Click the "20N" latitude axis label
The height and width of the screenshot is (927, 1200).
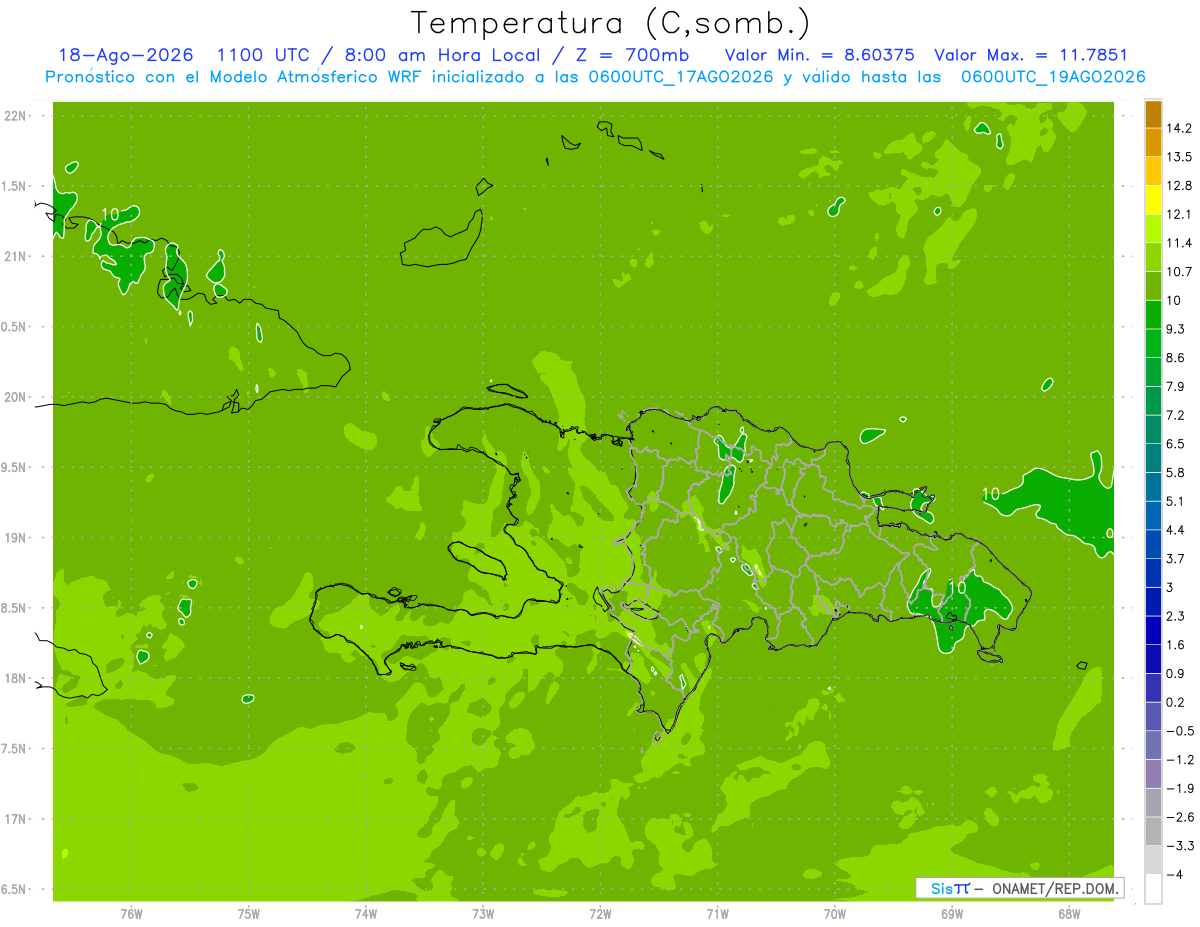(15, 397)
